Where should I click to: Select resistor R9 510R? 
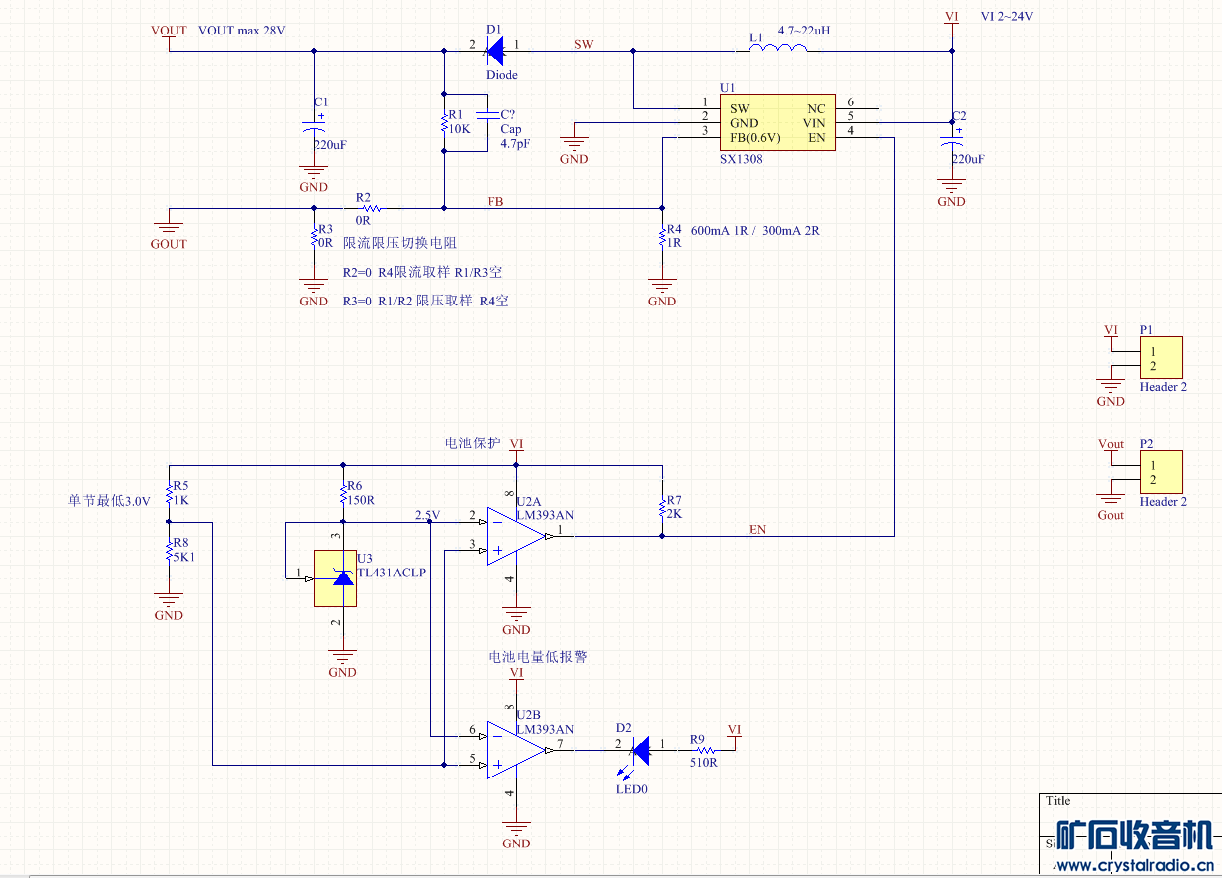tap(704, 750)
